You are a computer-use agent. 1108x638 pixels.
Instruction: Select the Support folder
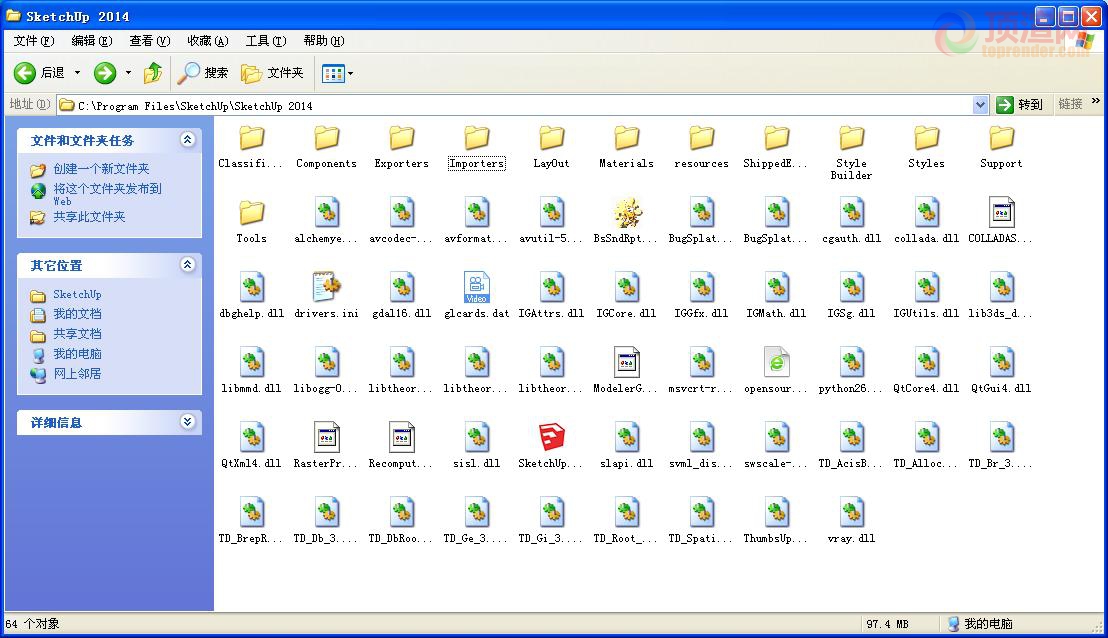1001,148
